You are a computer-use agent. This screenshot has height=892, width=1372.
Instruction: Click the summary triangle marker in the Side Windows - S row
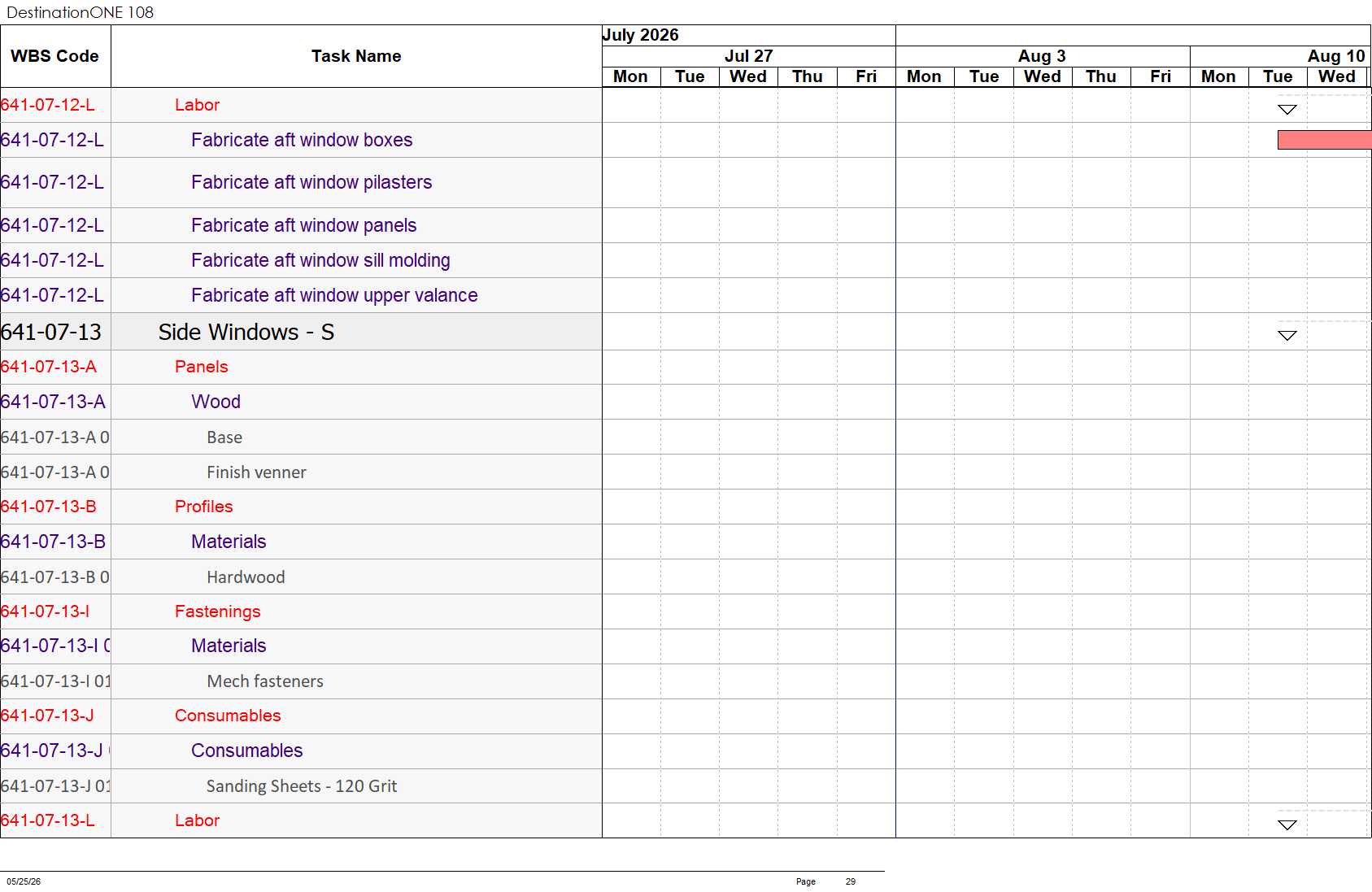(1287, 336)
